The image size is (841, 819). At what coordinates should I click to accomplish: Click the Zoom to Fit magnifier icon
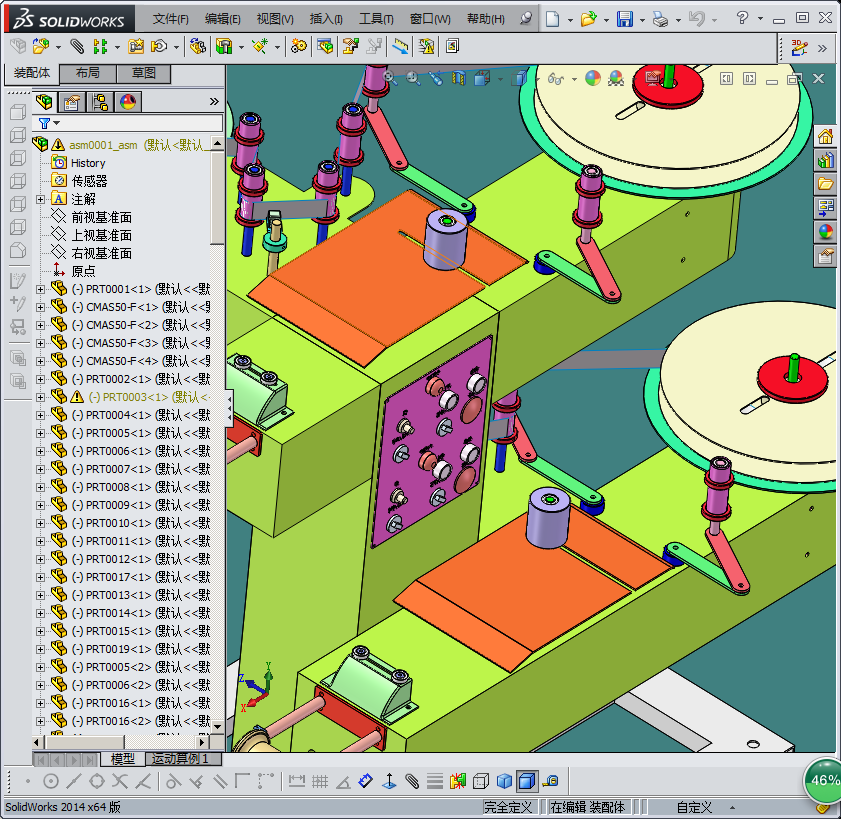pos(390,78)
